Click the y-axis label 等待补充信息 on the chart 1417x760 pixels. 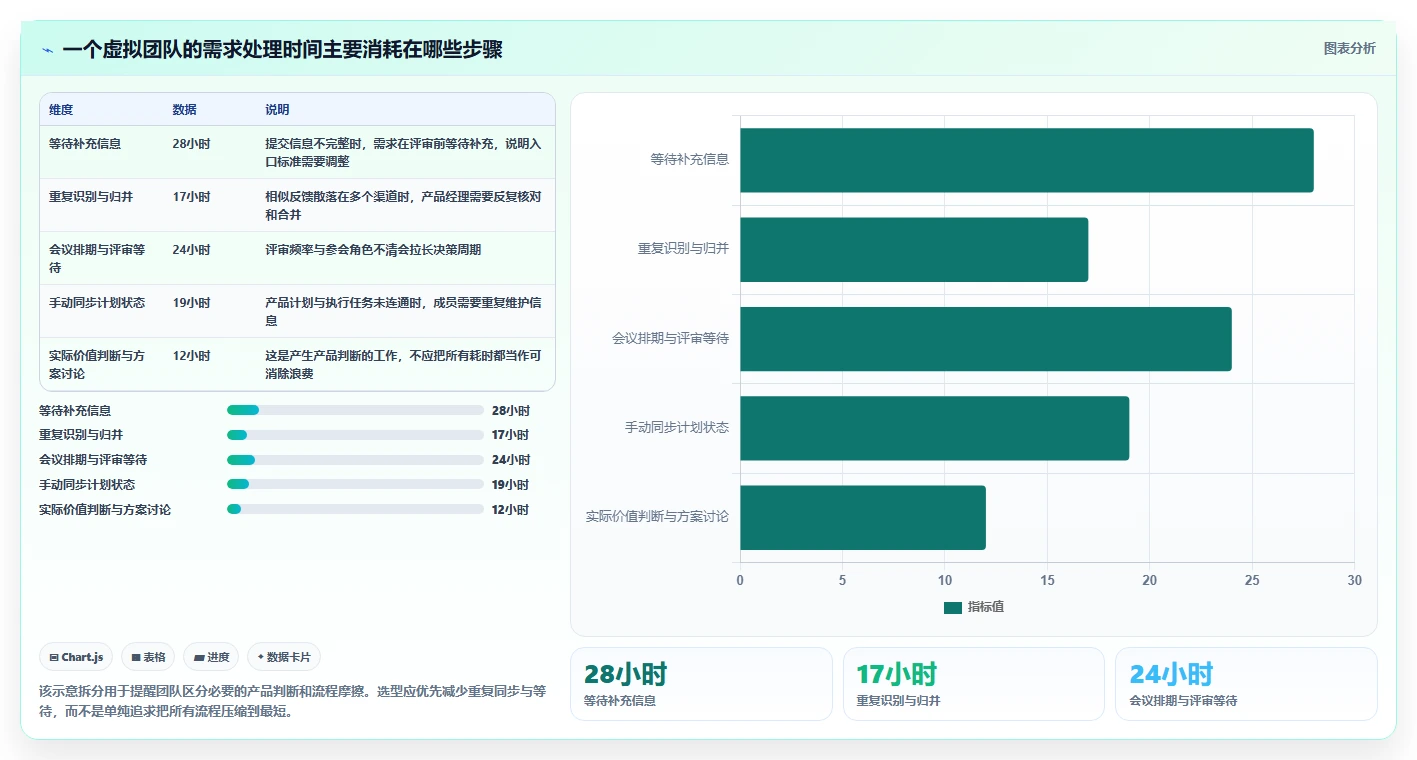689,159
